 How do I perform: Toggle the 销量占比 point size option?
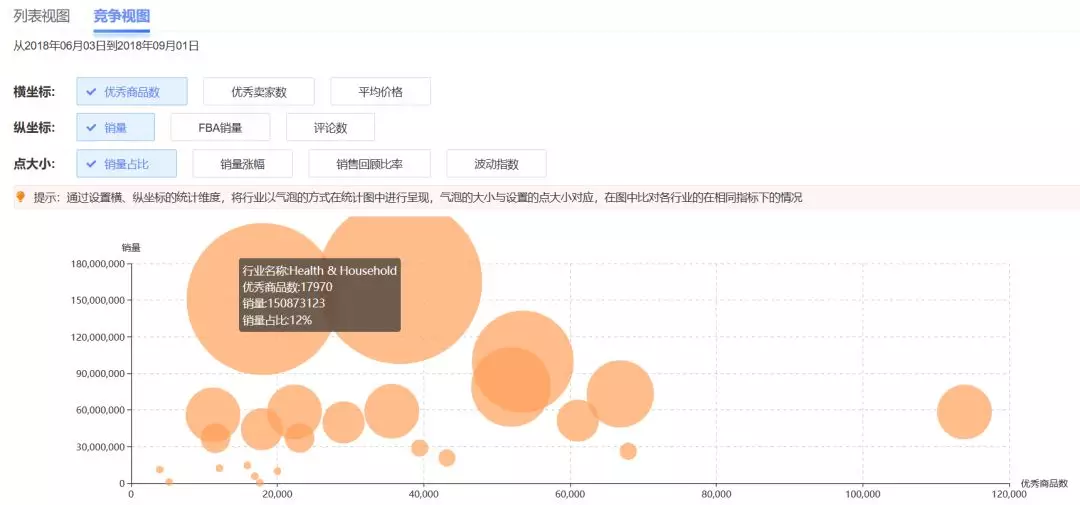[126, 164]
